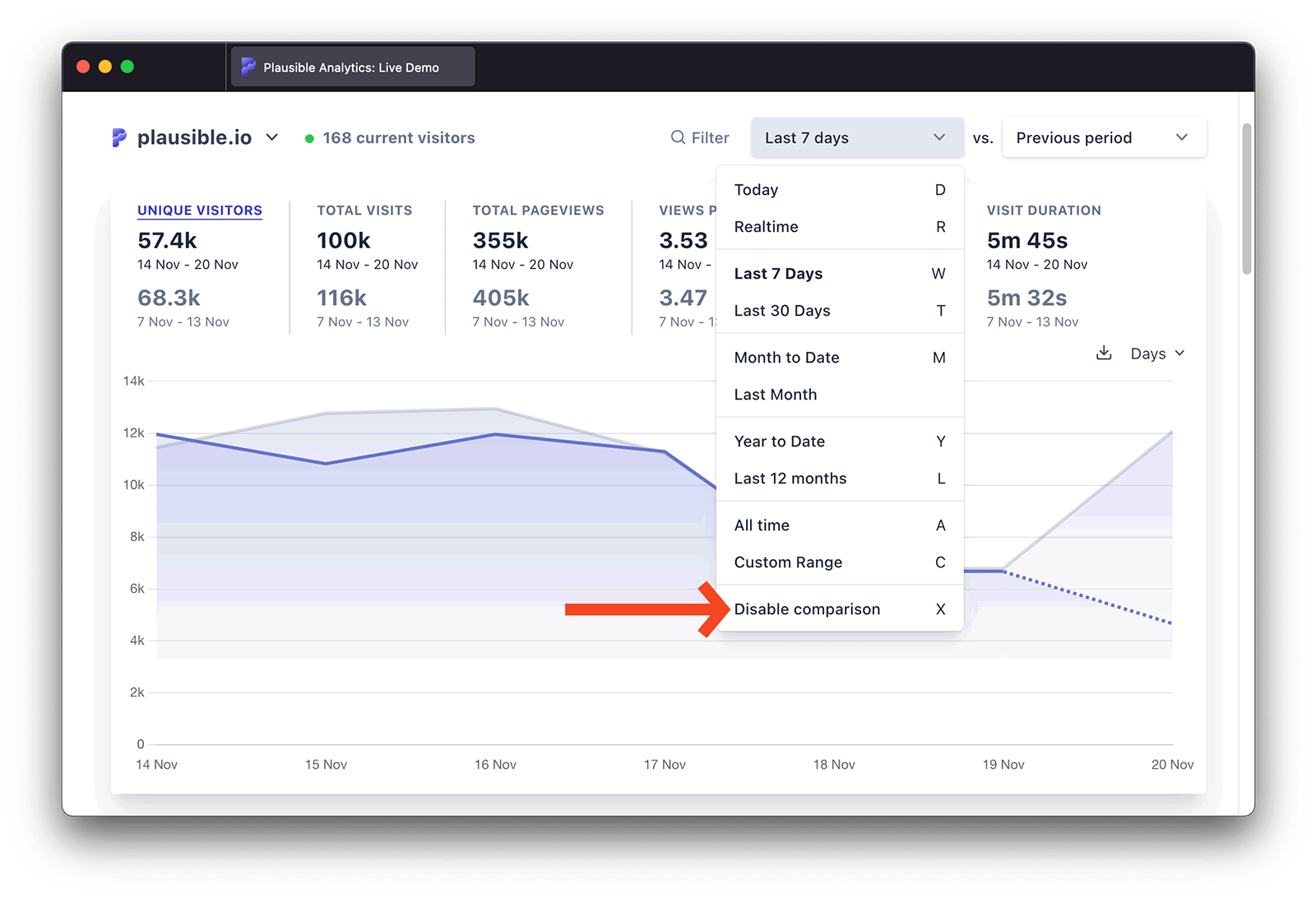Select the Unique Visitors metric

(x=199, y=210)
